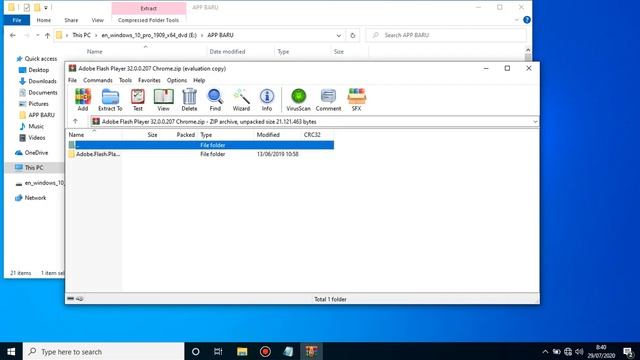Select Network in Explorer sidebar
640x360 pixels.
pos(31,198)
